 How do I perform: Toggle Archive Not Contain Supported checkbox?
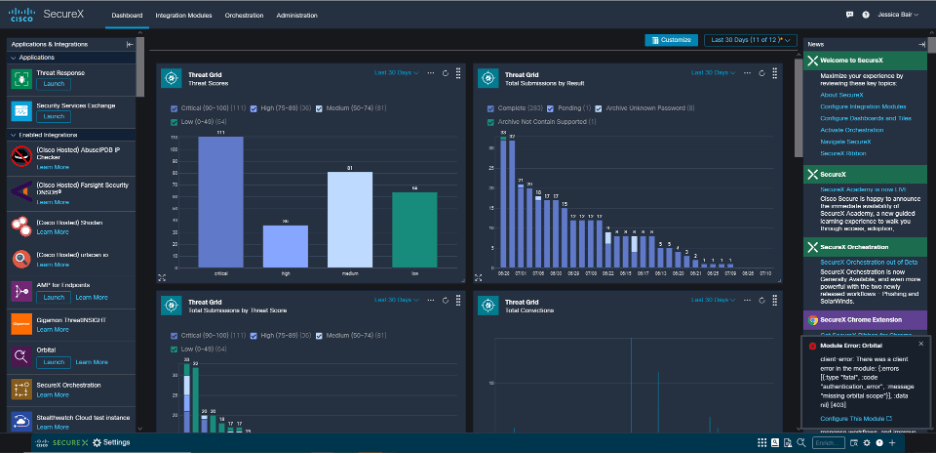(x=490, y=122)
